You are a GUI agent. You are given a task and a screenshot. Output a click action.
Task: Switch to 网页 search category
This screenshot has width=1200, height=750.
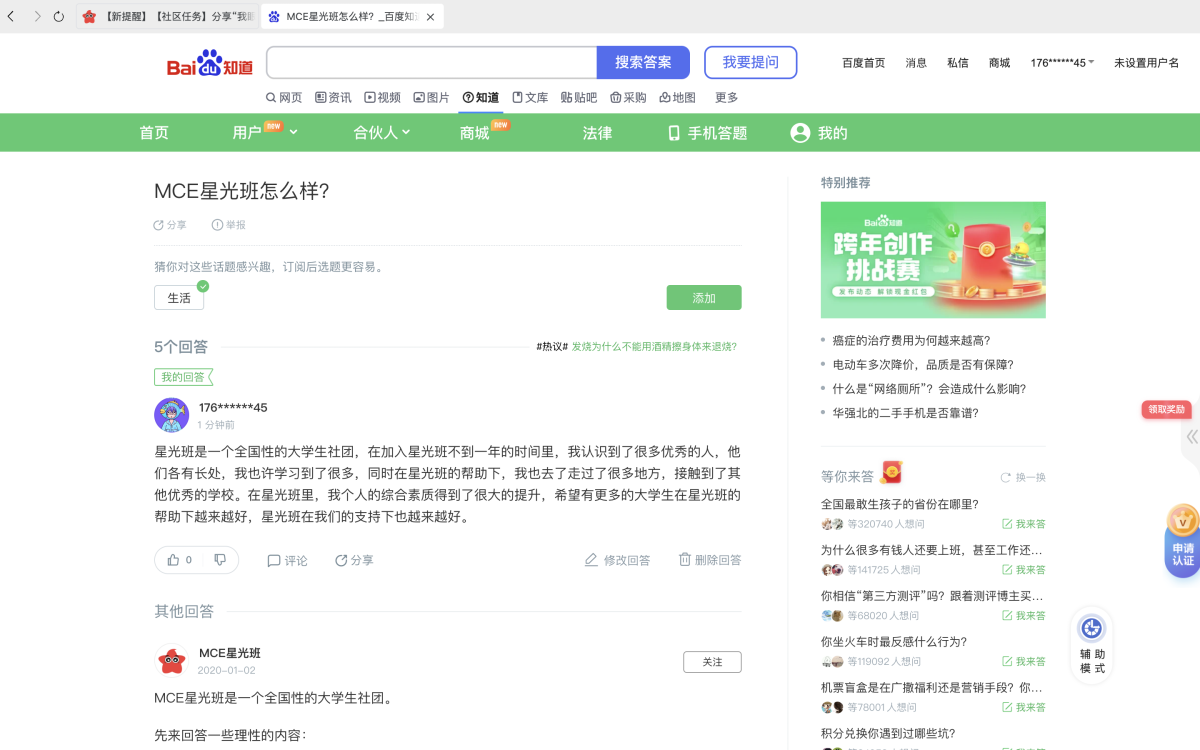pos(284,97)
